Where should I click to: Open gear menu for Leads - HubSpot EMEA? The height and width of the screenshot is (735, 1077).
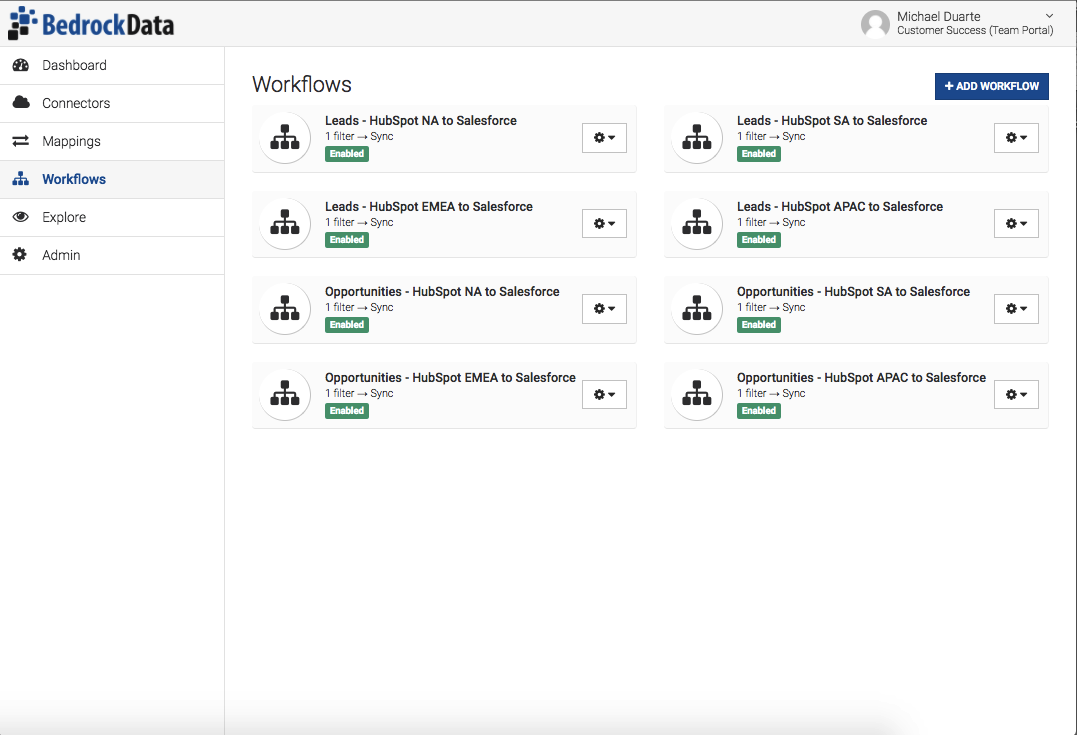click(x=604, y=223)
